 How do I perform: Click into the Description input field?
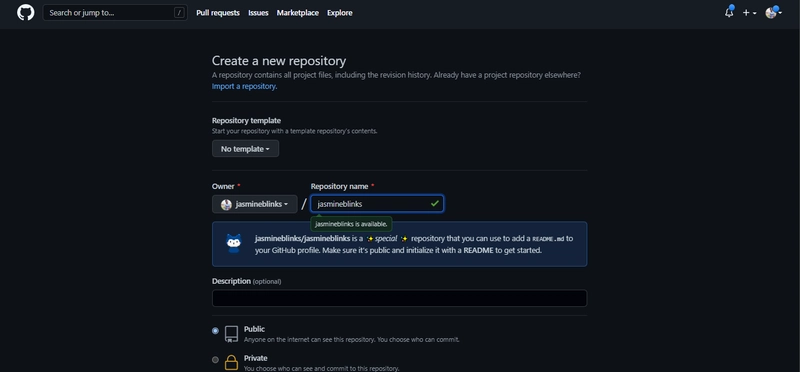(x=399, y=298)
